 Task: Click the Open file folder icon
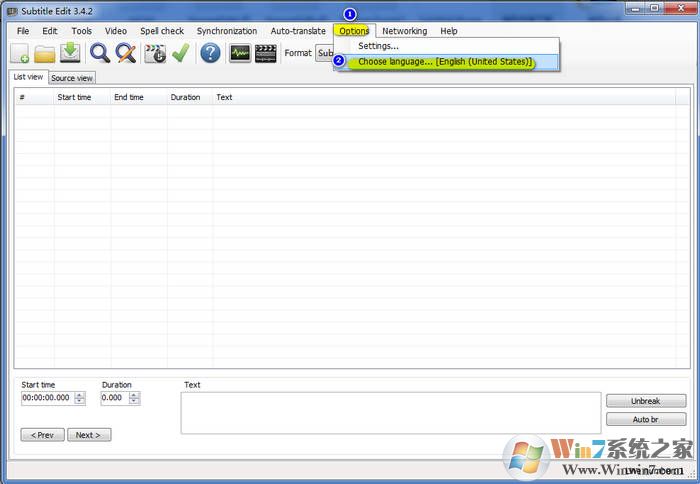pyautogui.click(x=45, y=53)
